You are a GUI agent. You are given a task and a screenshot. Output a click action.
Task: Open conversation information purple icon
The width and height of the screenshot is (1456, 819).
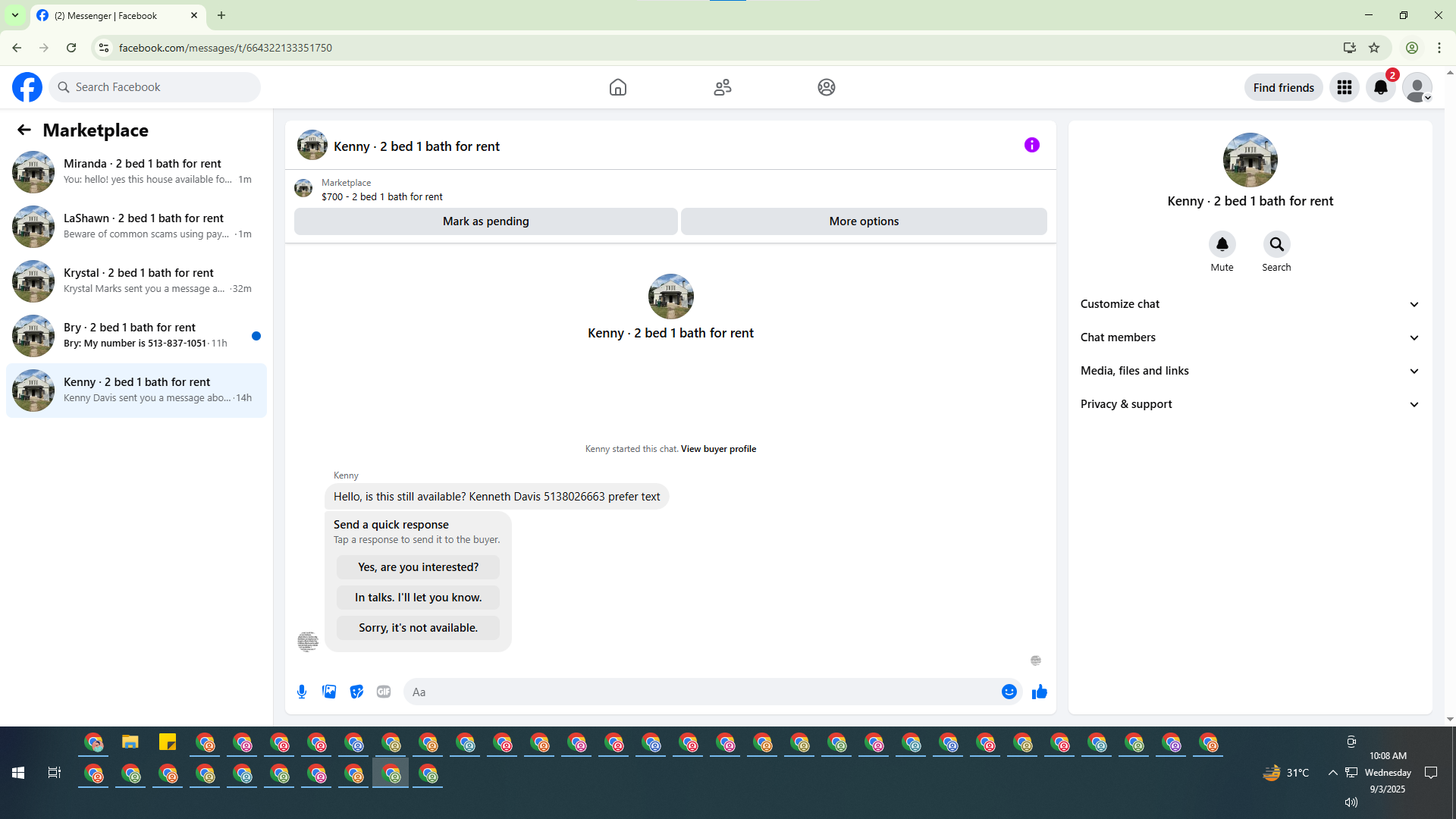(x=1032, y=145)
